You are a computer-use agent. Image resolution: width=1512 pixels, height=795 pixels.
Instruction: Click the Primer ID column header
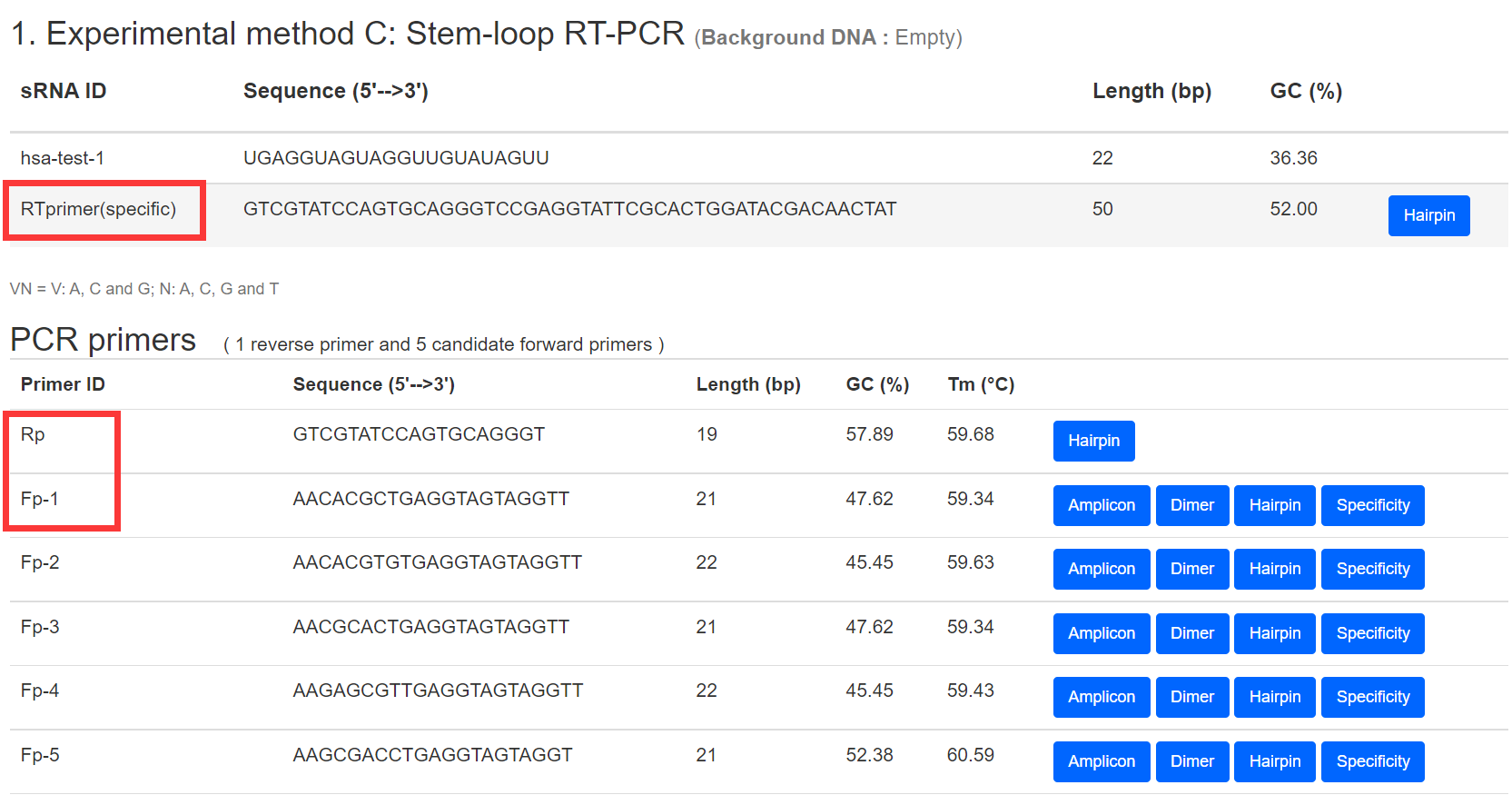[63, 384]
